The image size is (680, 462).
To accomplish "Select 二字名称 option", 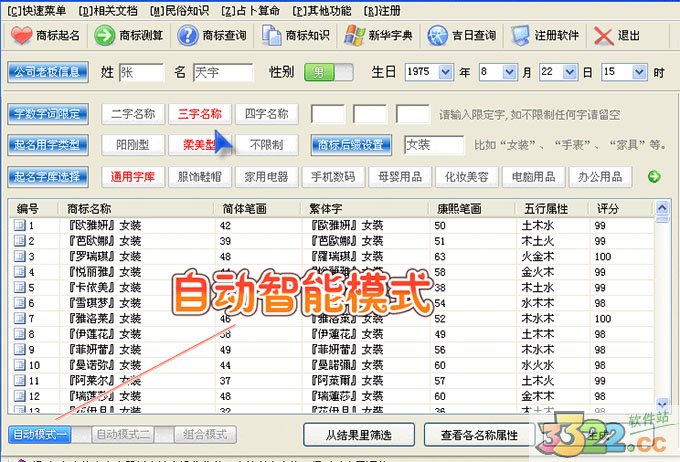I will point(133,114).
